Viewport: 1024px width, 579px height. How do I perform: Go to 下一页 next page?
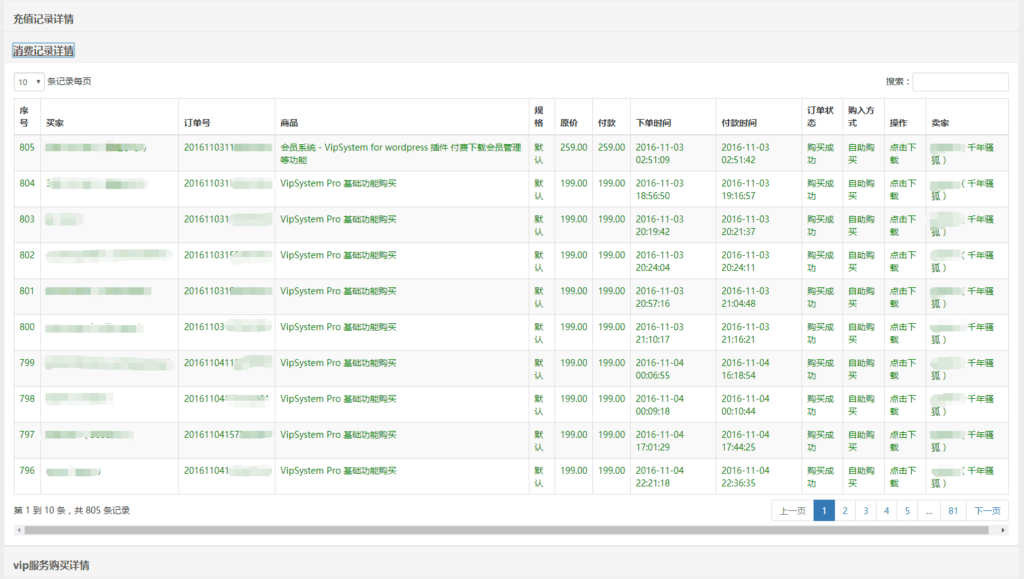pos(987,510)
